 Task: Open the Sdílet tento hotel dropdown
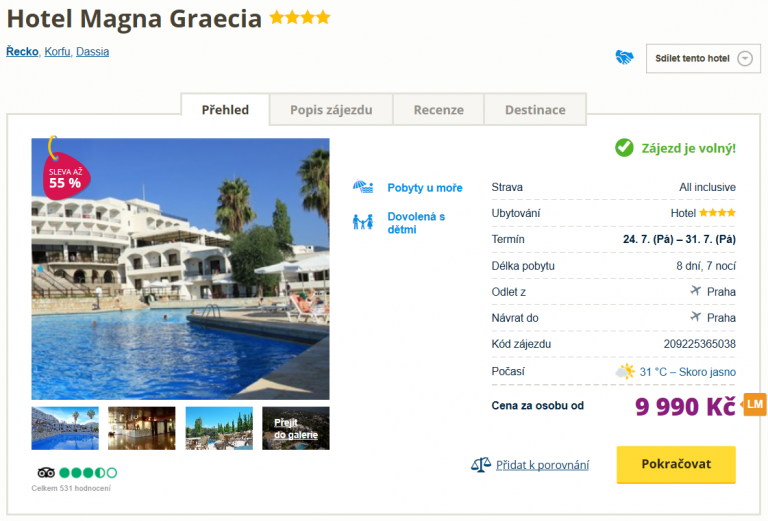click(x=703, y=59)
